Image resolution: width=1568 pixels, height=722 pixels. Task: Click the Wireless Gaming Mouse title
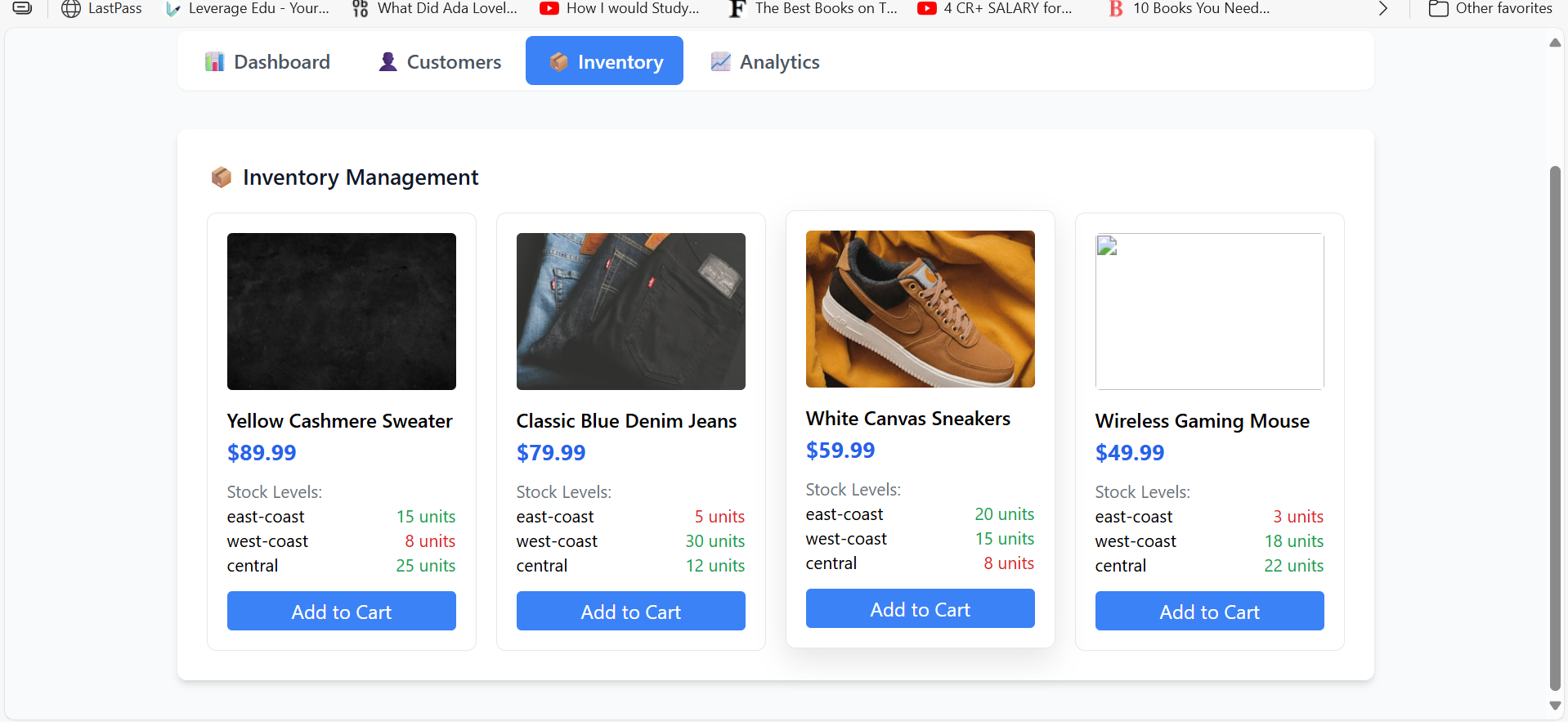pyautogui.click(x=1203, y=421)
